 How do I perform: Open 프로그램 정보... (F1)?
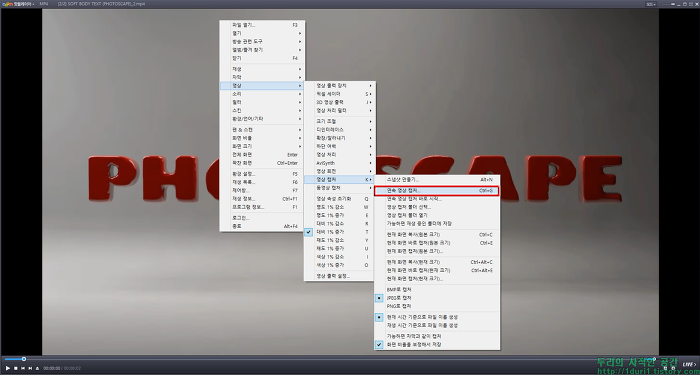(x=262, y=207)
